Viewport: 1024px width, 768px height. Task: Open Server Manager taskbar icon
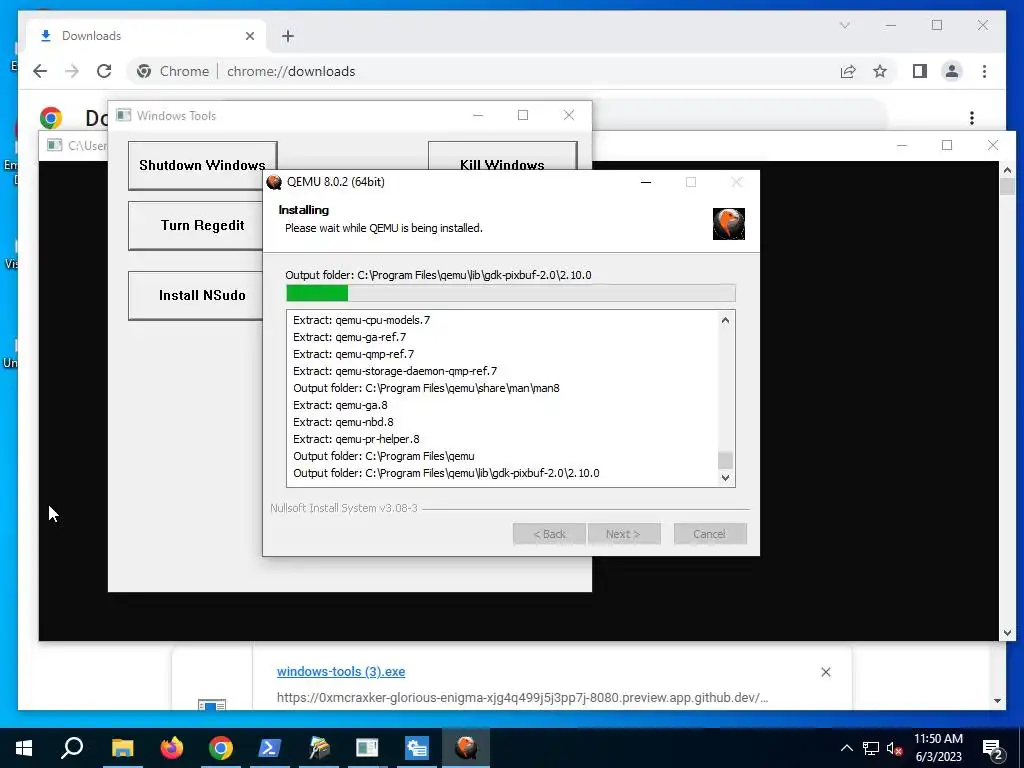point(417,748)
